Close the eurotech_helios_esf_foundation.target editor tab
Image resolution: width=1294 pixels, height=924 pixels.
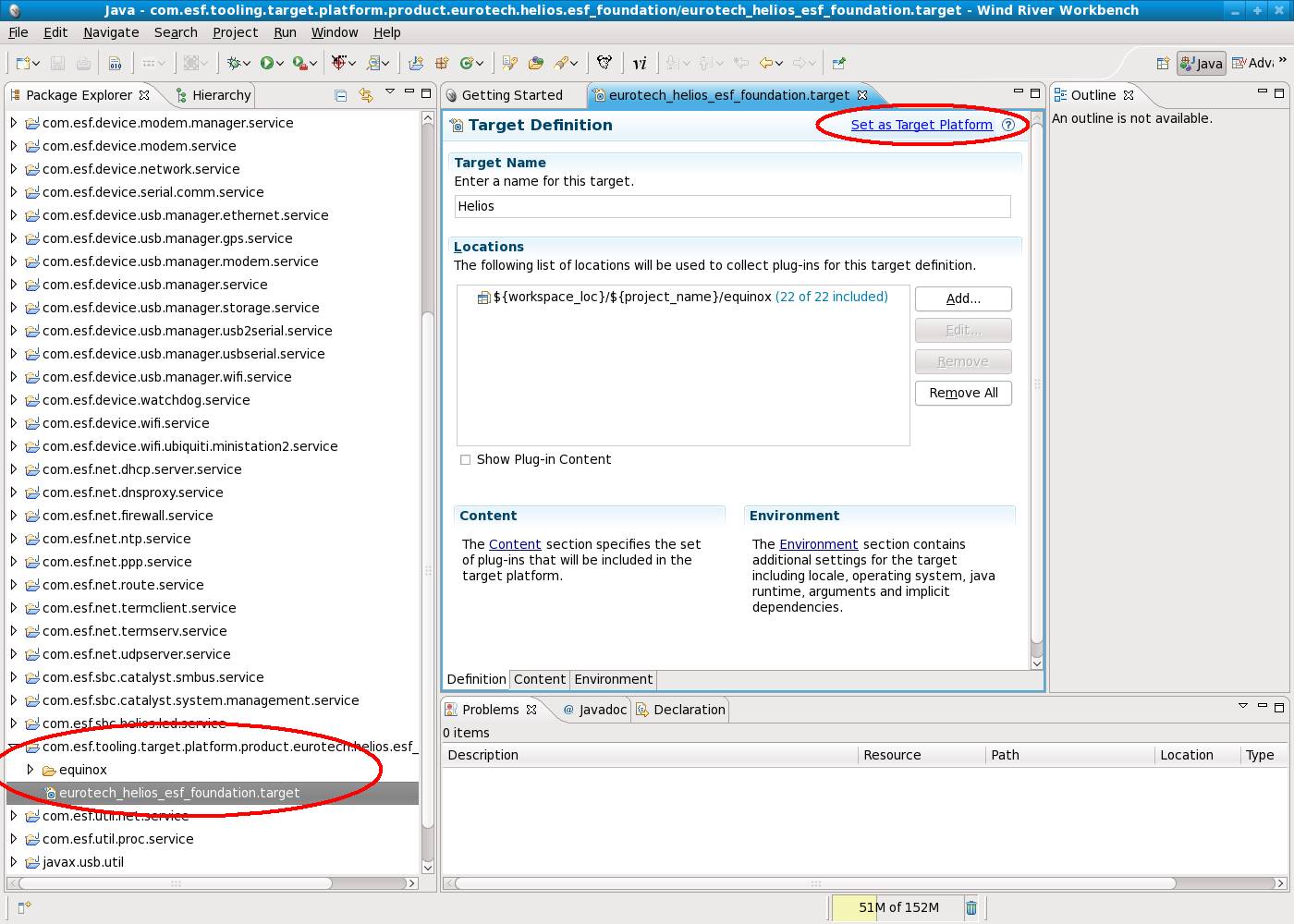(862, 95)
